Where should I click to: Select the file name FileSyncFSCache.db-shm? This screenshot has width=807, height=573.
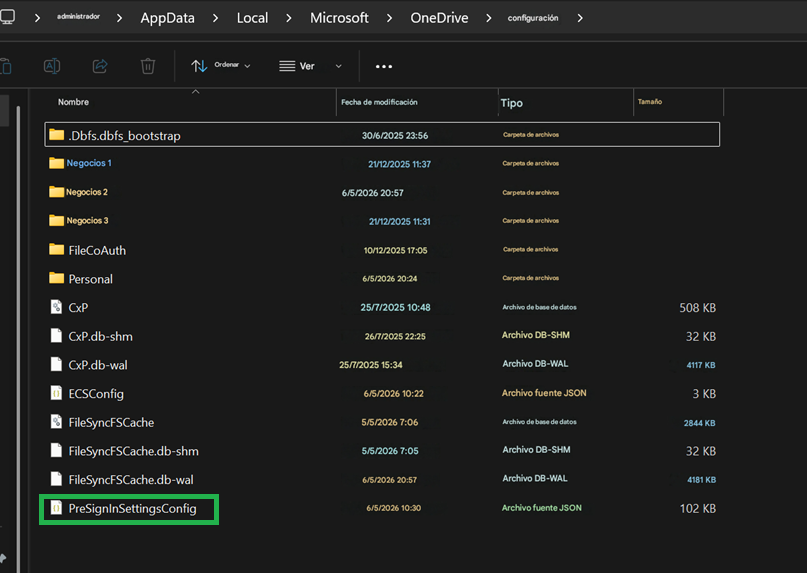click(x=134, y=451)
